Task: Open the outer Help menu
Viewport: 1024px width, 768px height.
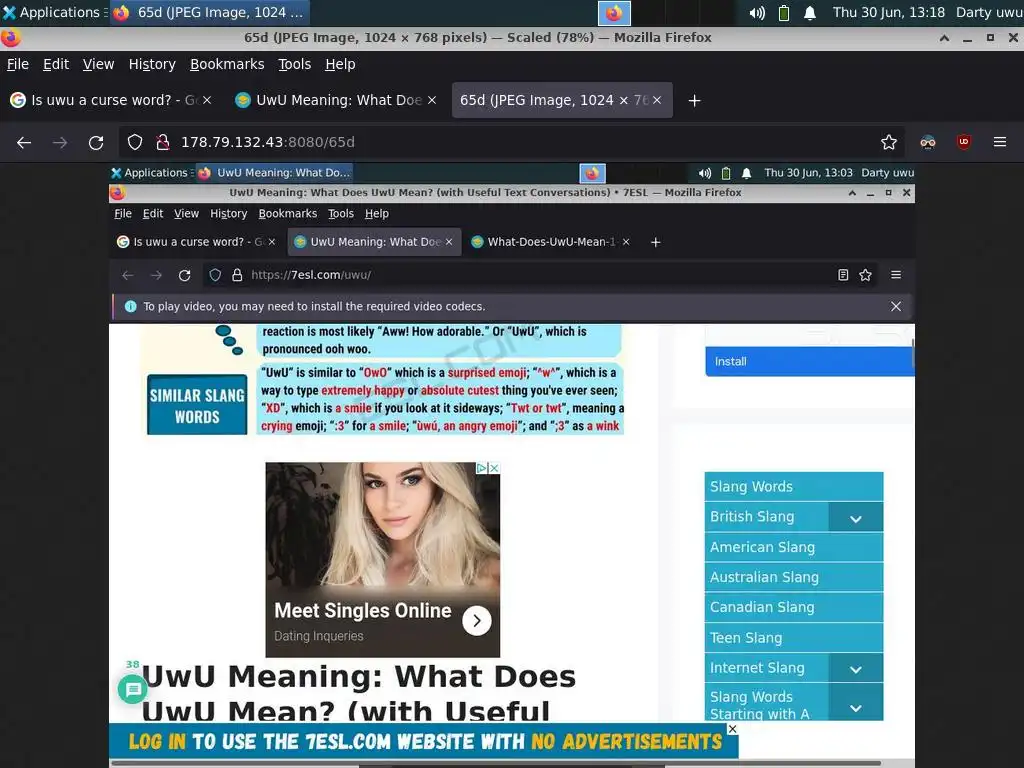Action: 340,64
